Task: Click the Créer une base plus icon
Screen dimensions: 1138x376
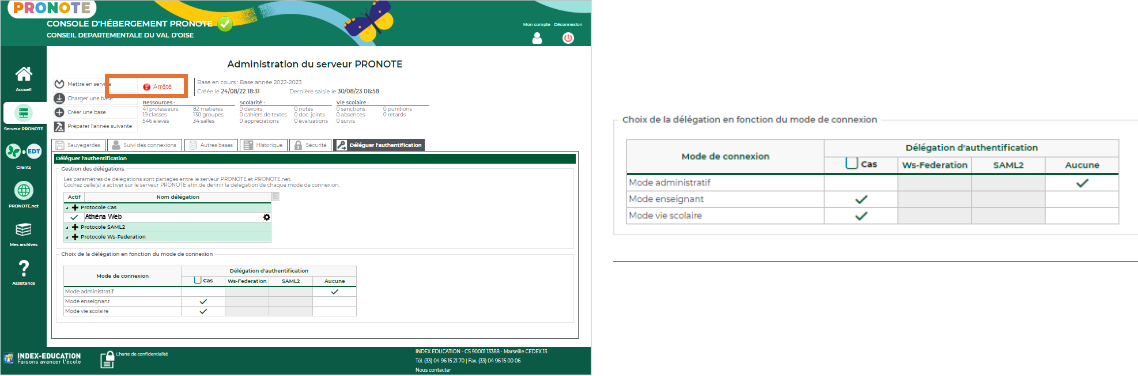Action: click(x=60, y=112)
